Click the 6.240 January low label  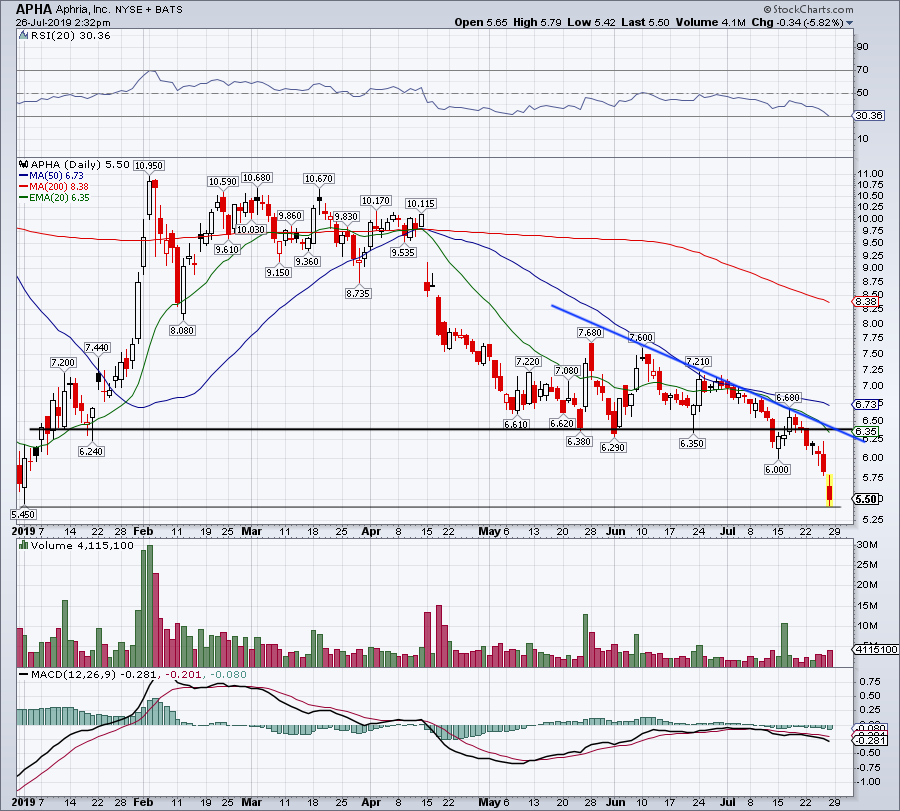point(91,451)
